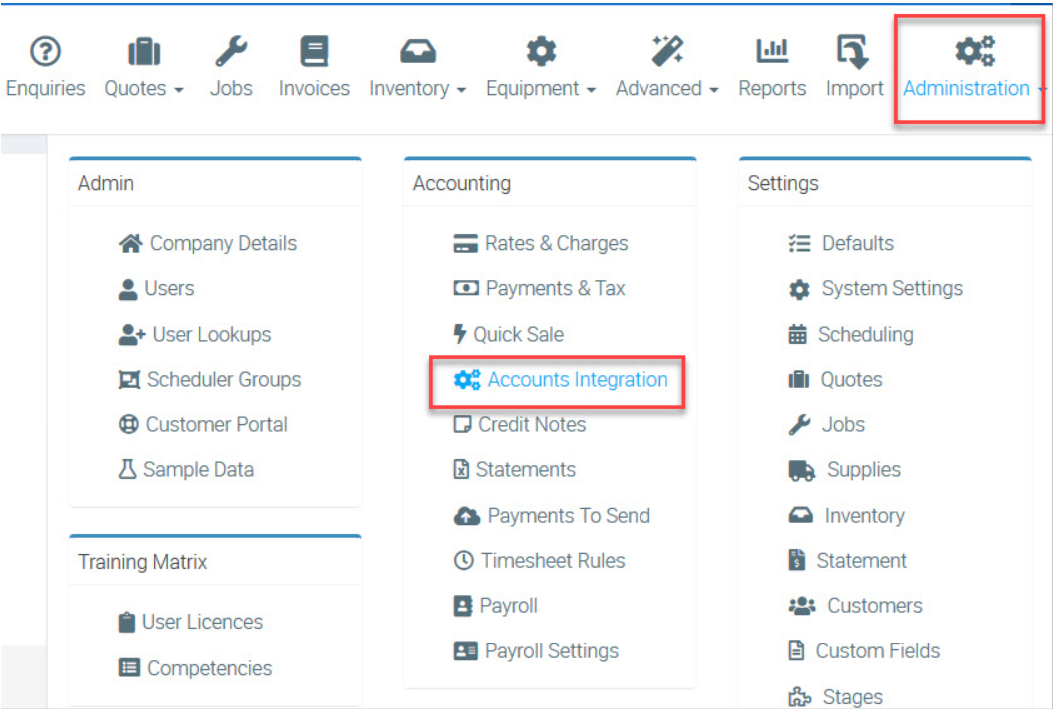Viewport: 1055px width, 712px height.
Task: Expand the Inventory dropdown menu
Action: tap(418, 88)
